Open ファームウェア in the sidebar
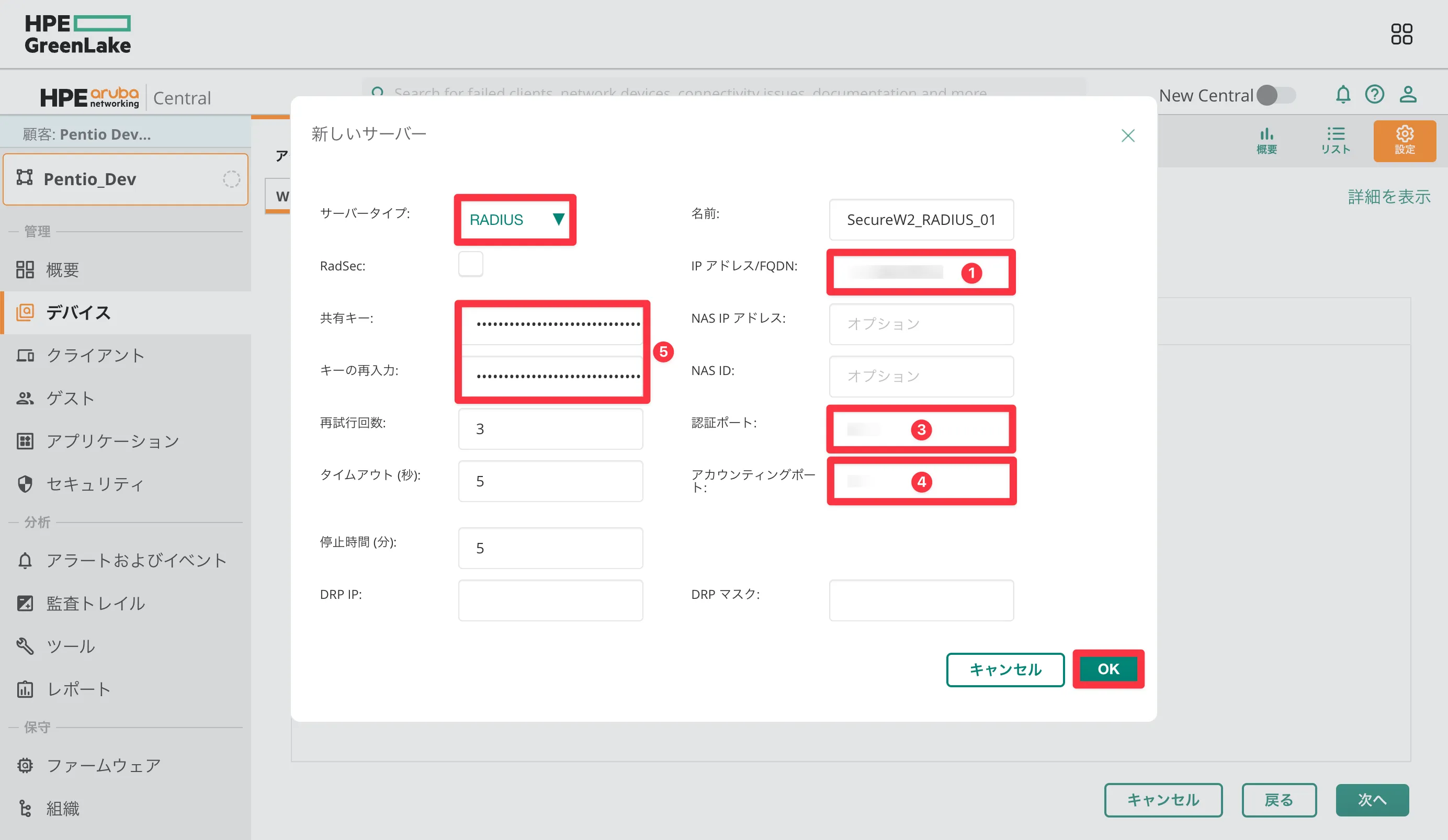This screenshot has height=840, width=1448. [104, 765]
